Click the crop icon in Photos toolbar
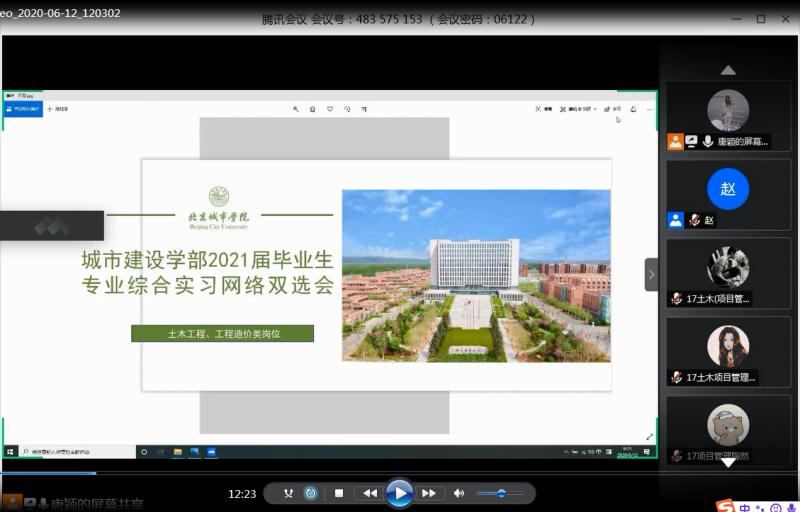The image size is (800, 512). click(x=364, y=109)
